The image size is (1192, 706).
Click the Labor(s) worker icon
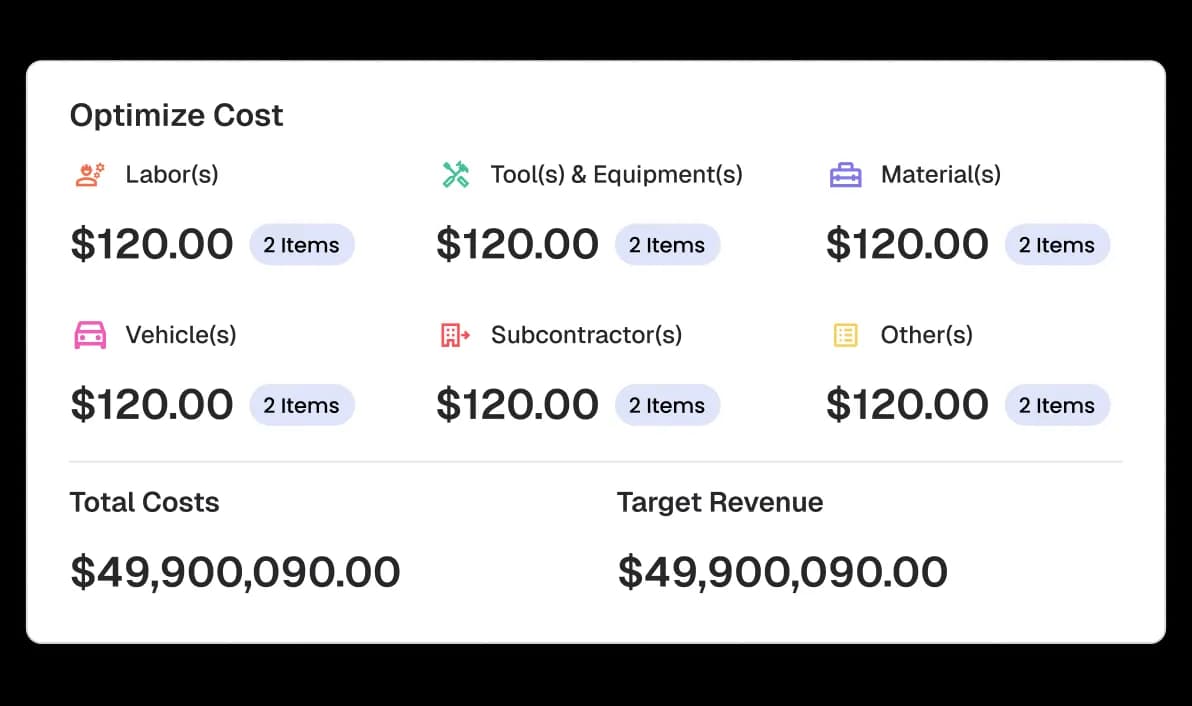coord(90,175)
